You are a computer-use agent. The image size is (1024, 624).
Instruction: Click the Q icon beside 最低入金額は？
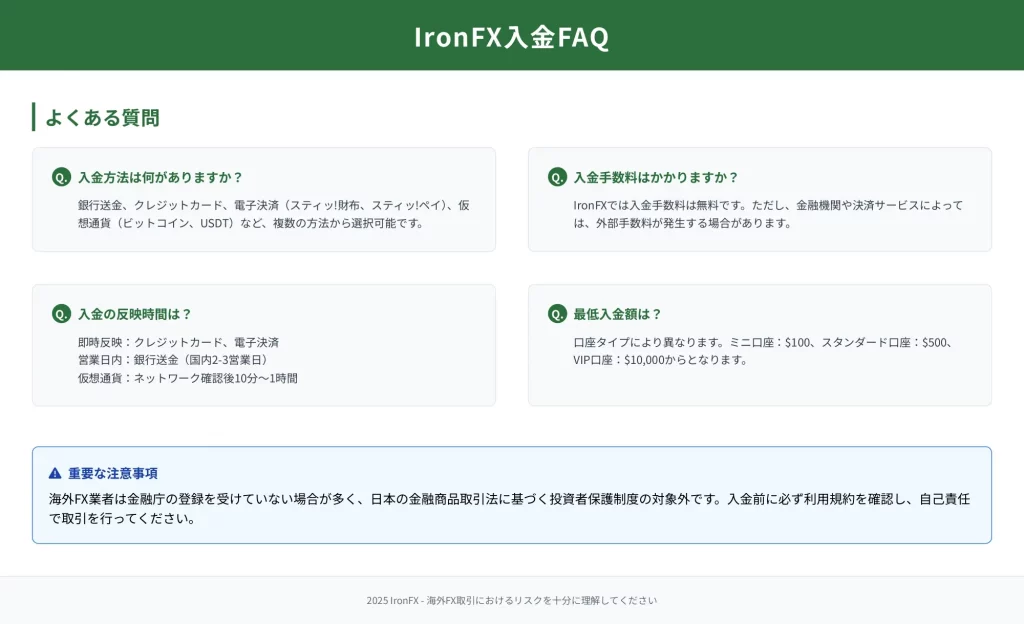[557, 314]
